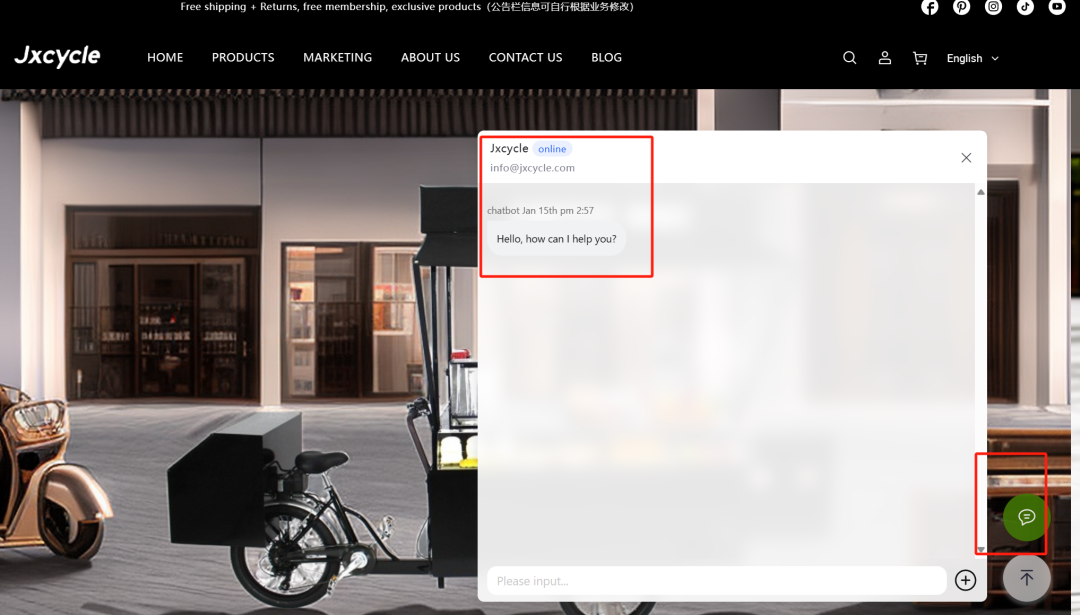
Task: Click the green chat bubble button
Action: 1026,517
